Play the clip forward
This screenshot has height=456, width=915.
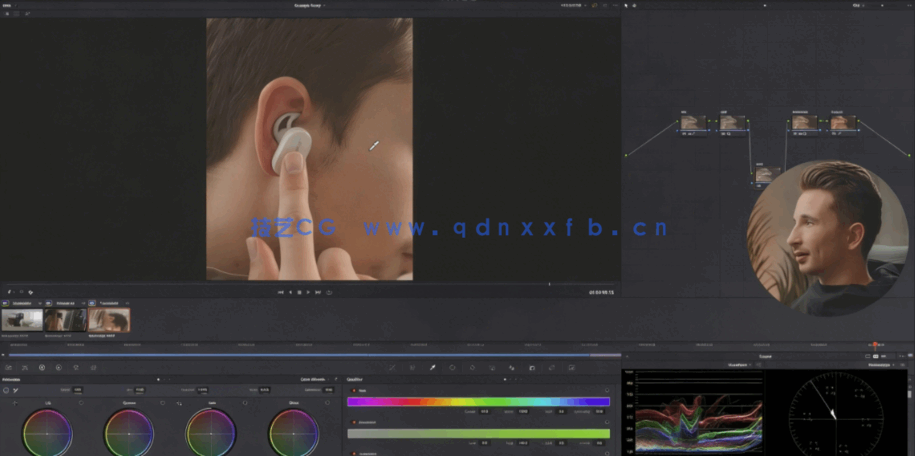[x=308, y=293]
